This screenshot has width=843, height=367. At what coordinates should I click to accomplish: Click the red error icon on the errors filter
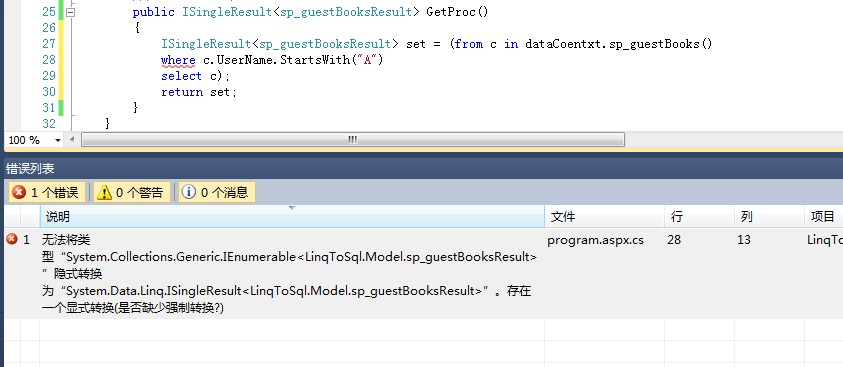click(x=19, y=192)
